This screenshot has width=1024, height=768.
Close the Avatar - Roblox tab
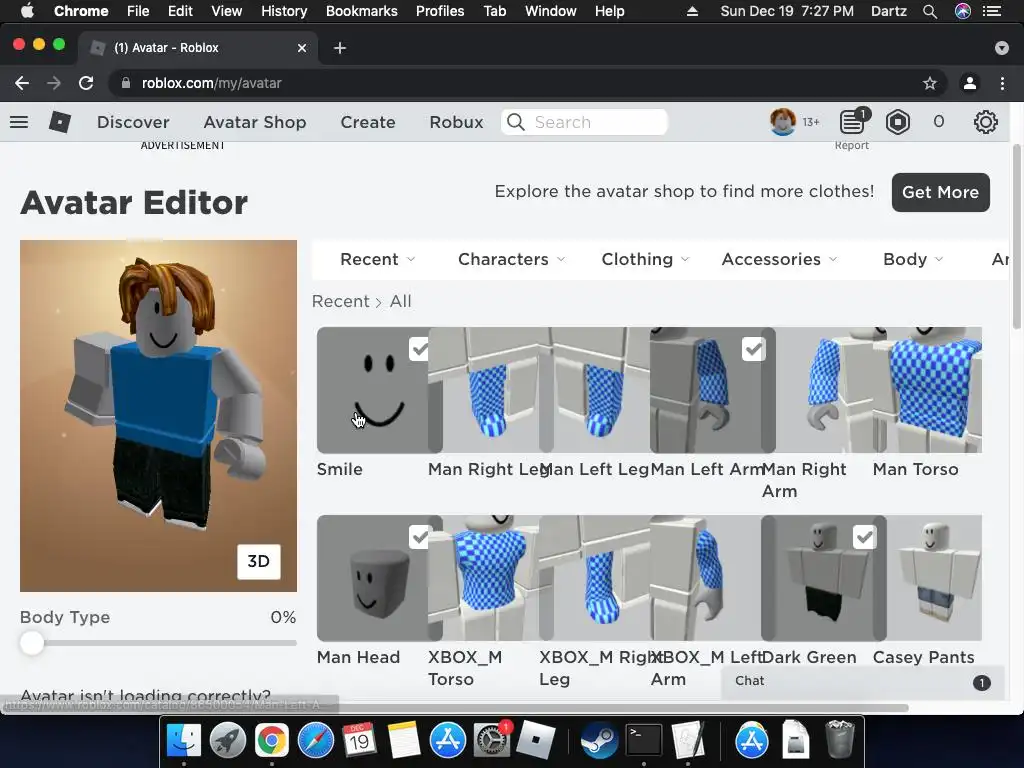pos(302,48)
